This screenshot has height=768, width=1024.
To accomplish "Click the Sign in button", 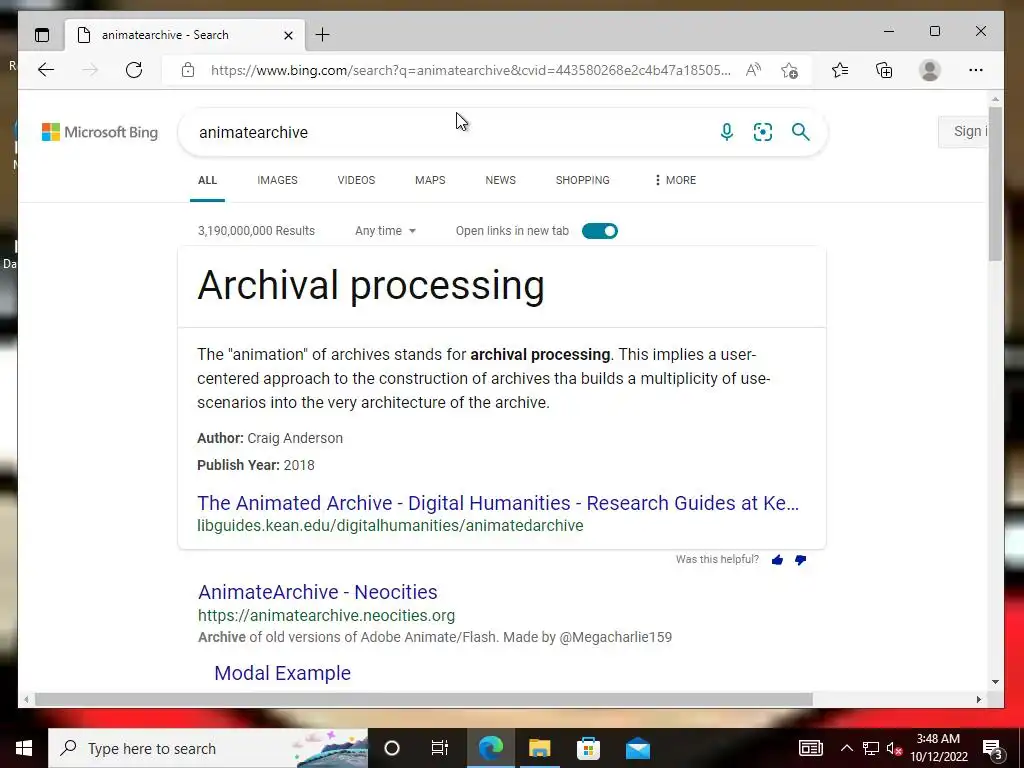I will pos(963,132).
